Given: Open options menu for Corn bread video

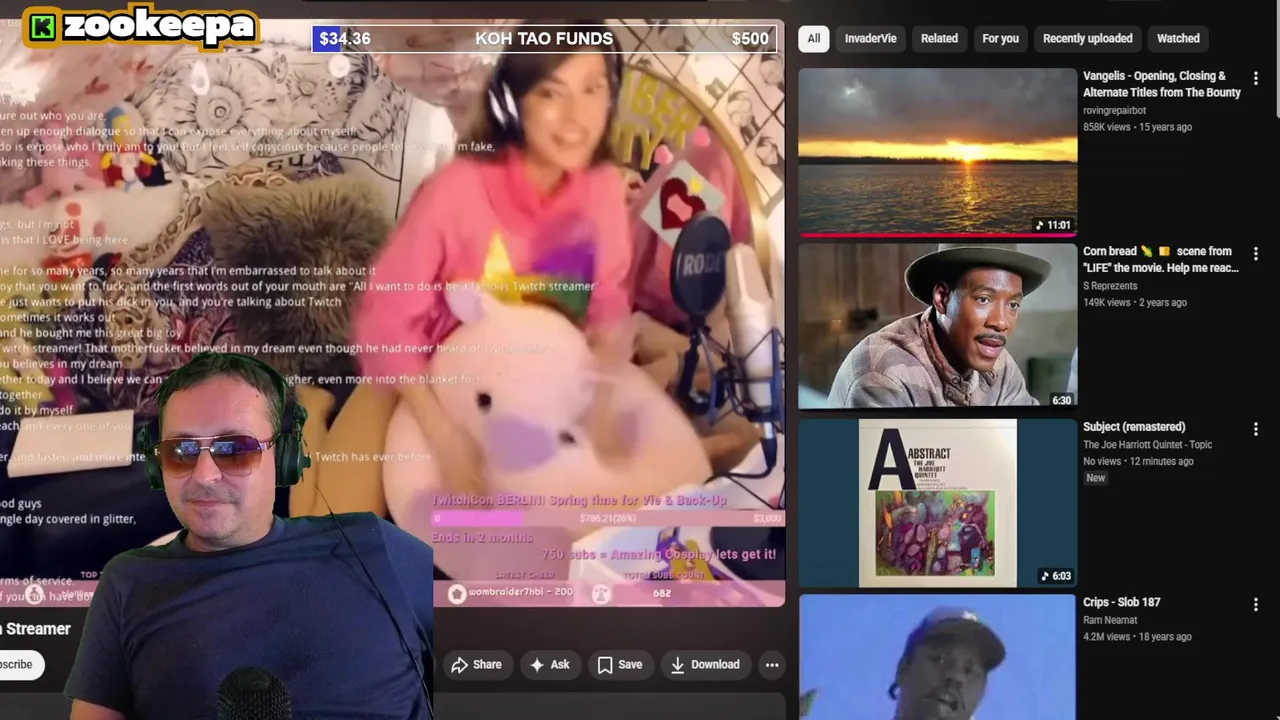Looking at the screenshot, I should click(1256, 254).
